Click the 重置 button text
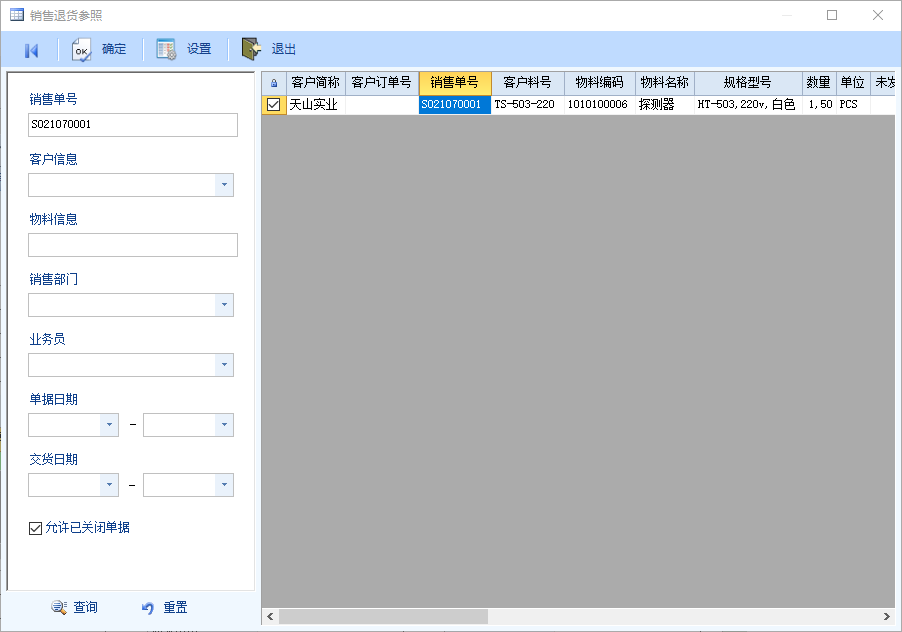Screen dimensions: 902x632 click(x=175, y=607)
